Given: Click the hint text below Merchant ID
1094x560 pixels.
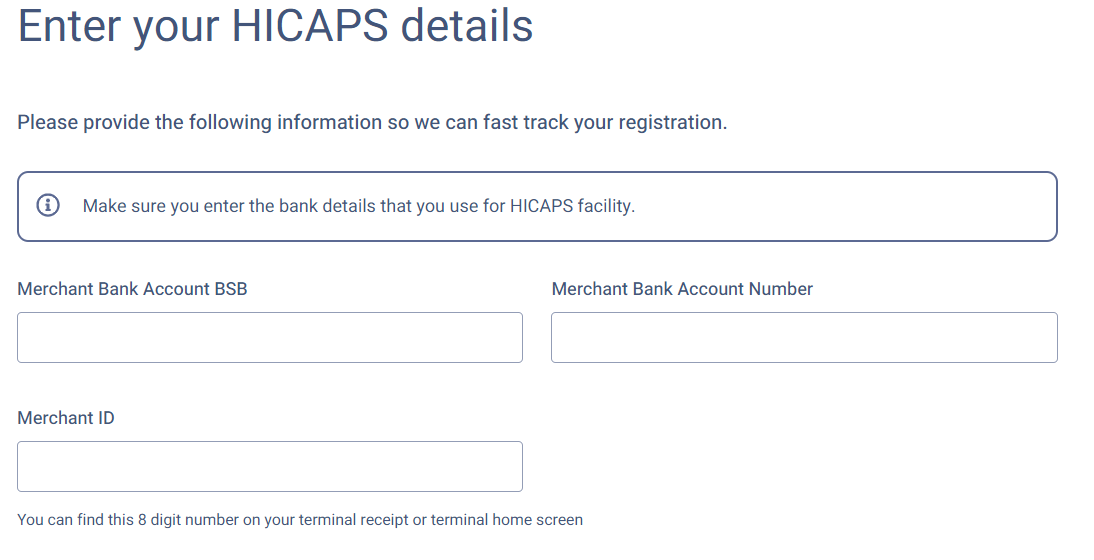Looking at the screenshot, I should (x=300, y=520).
